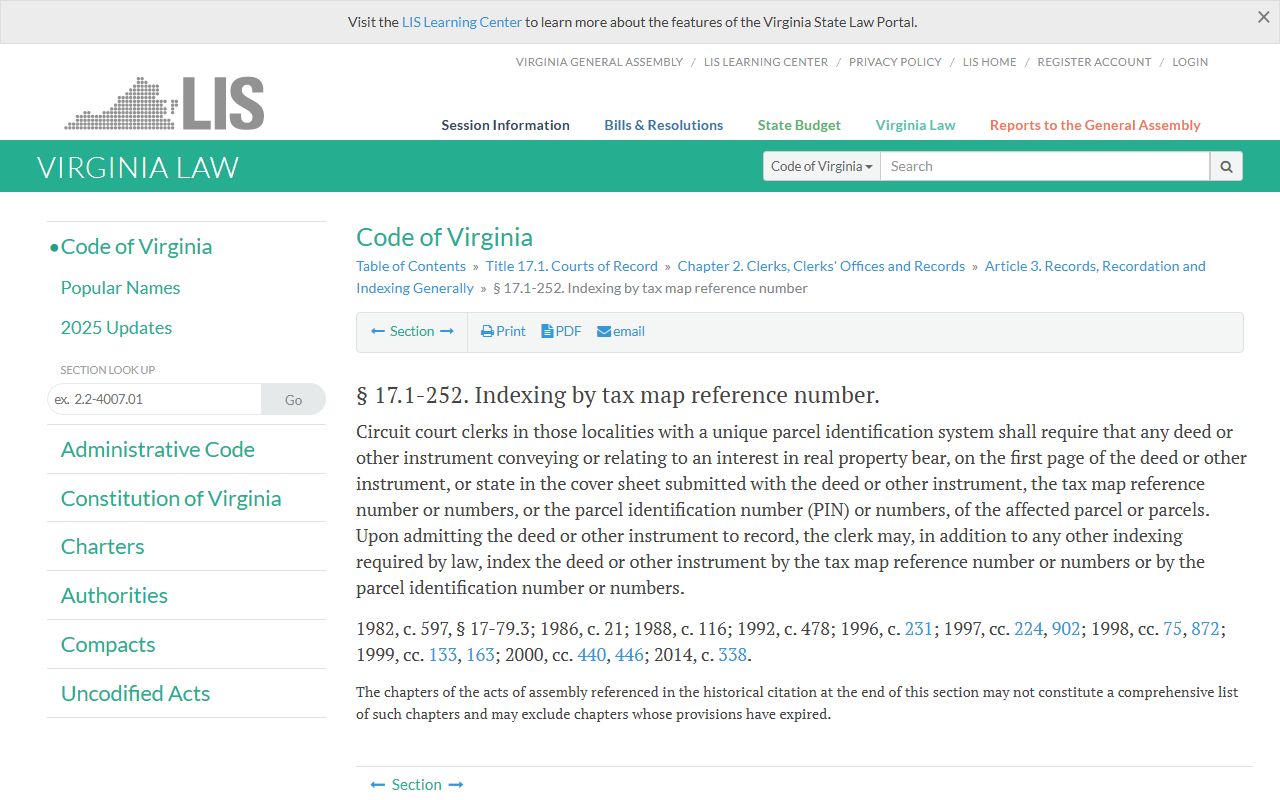
Task: Open 1998 chapter 872 link
Action: pos(1205,629)
